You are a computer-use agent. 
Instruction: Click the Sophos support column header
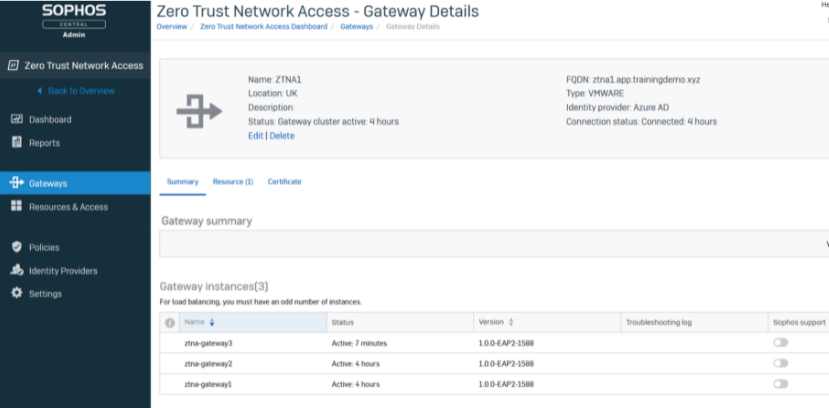tap(799, 322)
